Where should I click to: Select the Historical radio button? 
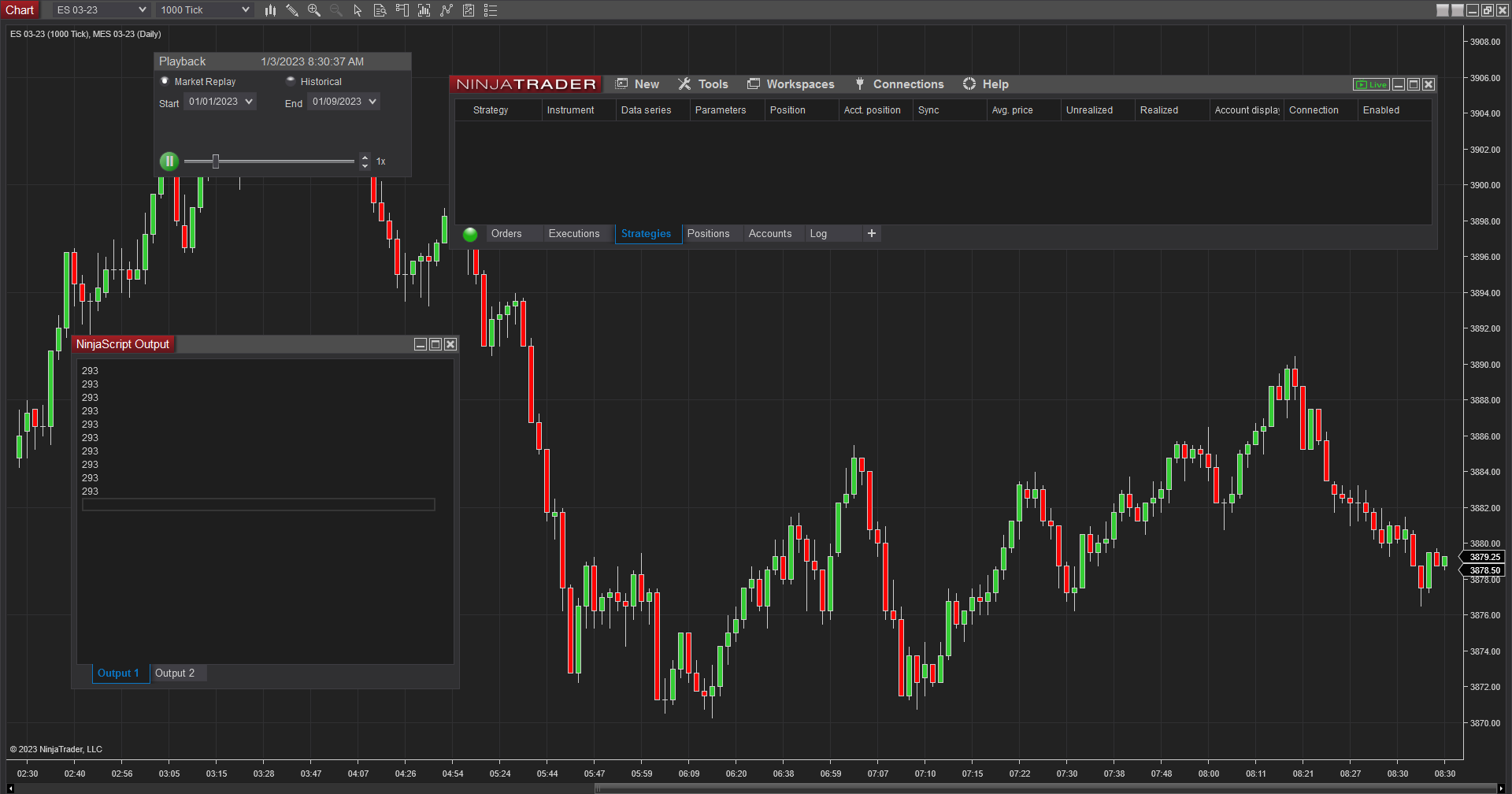291,81
